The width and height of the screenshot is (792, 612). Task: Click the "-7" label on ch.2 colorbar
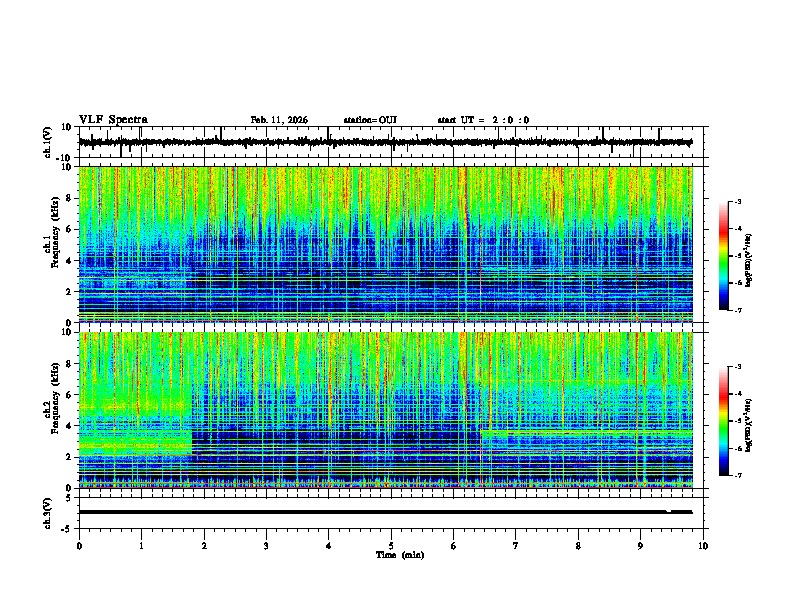pyautogui.click(x=737, y=476)
